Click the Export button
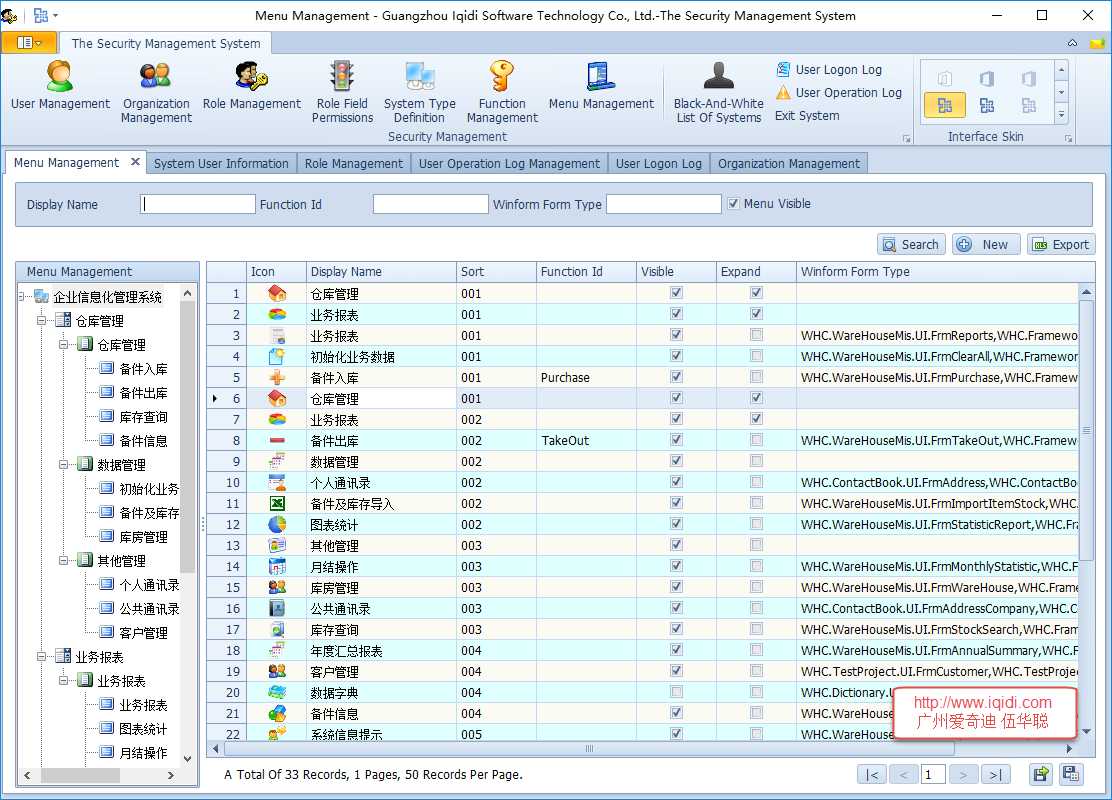Viewport: 1112px width, 800px height. coord(1061,245)
